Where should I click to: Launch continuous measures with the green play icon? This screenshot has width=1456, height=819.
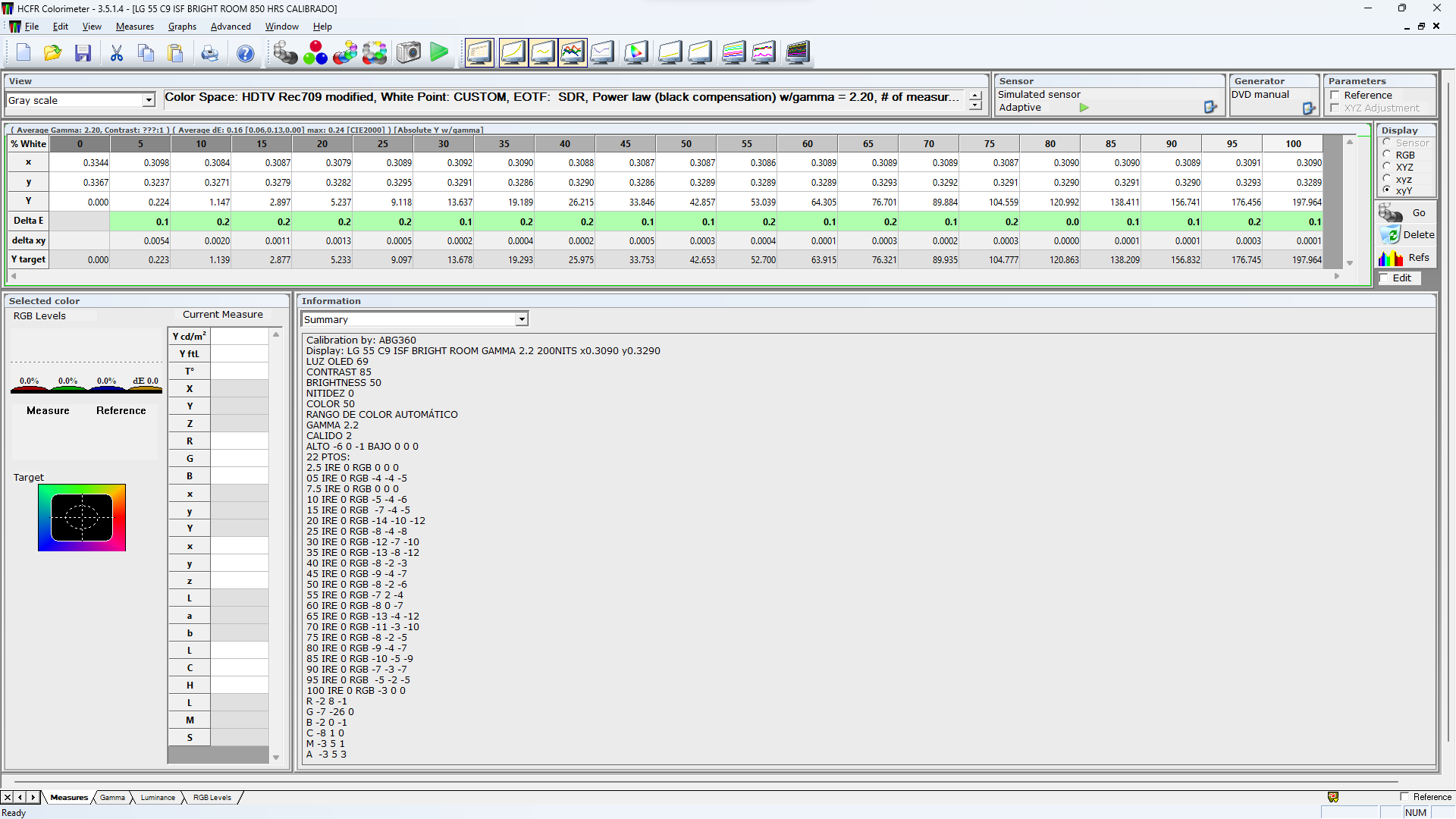(438, 53)
